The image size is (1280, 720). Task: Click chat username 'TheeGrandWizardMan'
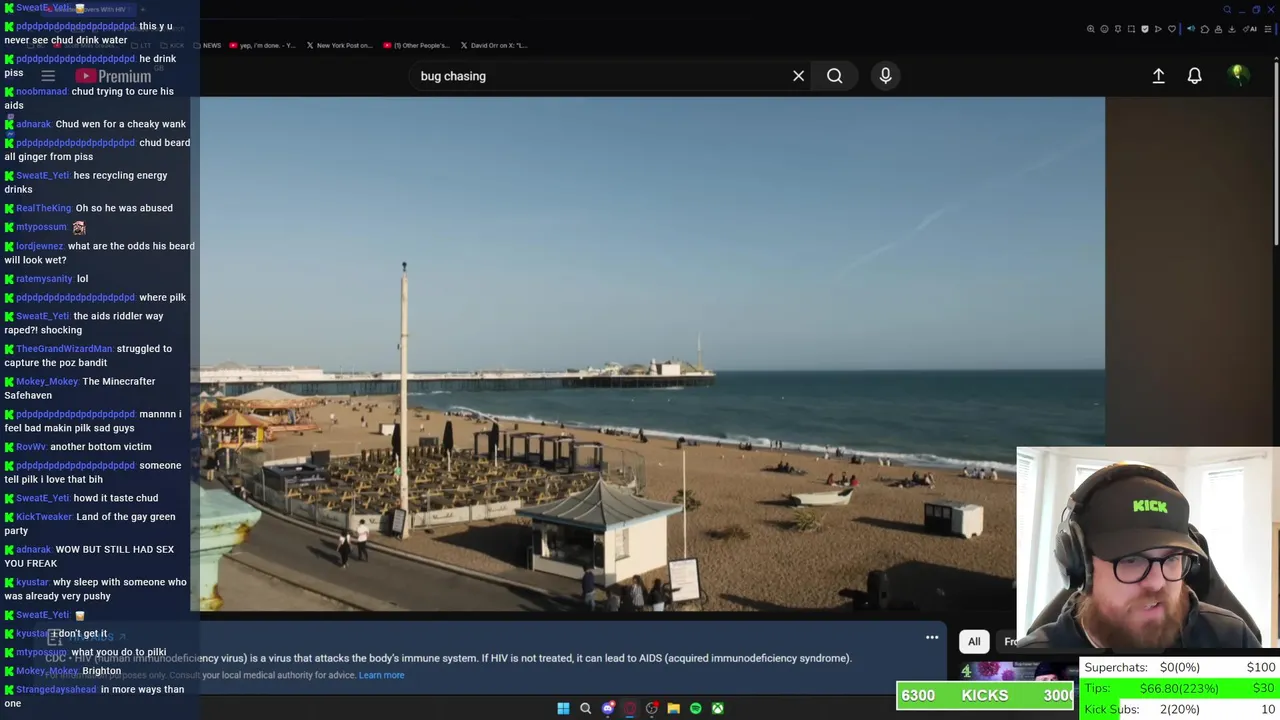coord(64,349)
